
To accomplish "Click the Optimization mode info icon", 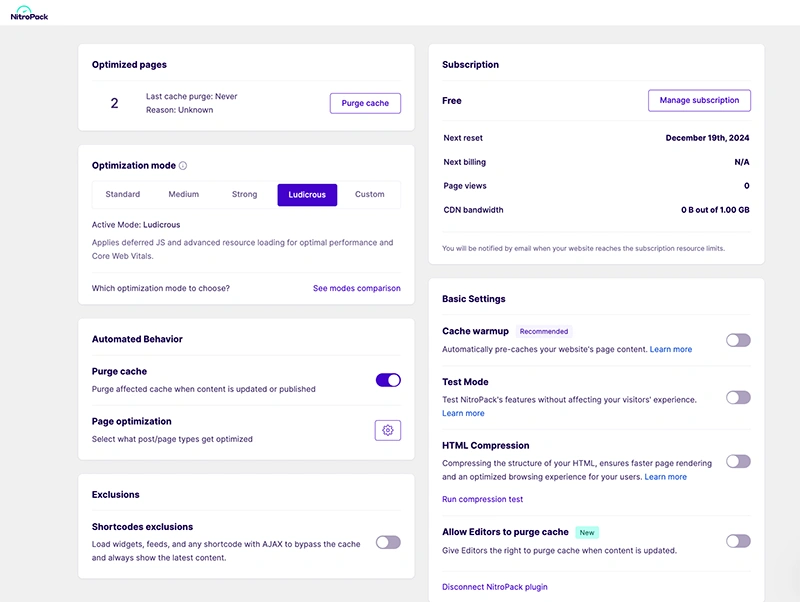I will (x=183, y=166).
